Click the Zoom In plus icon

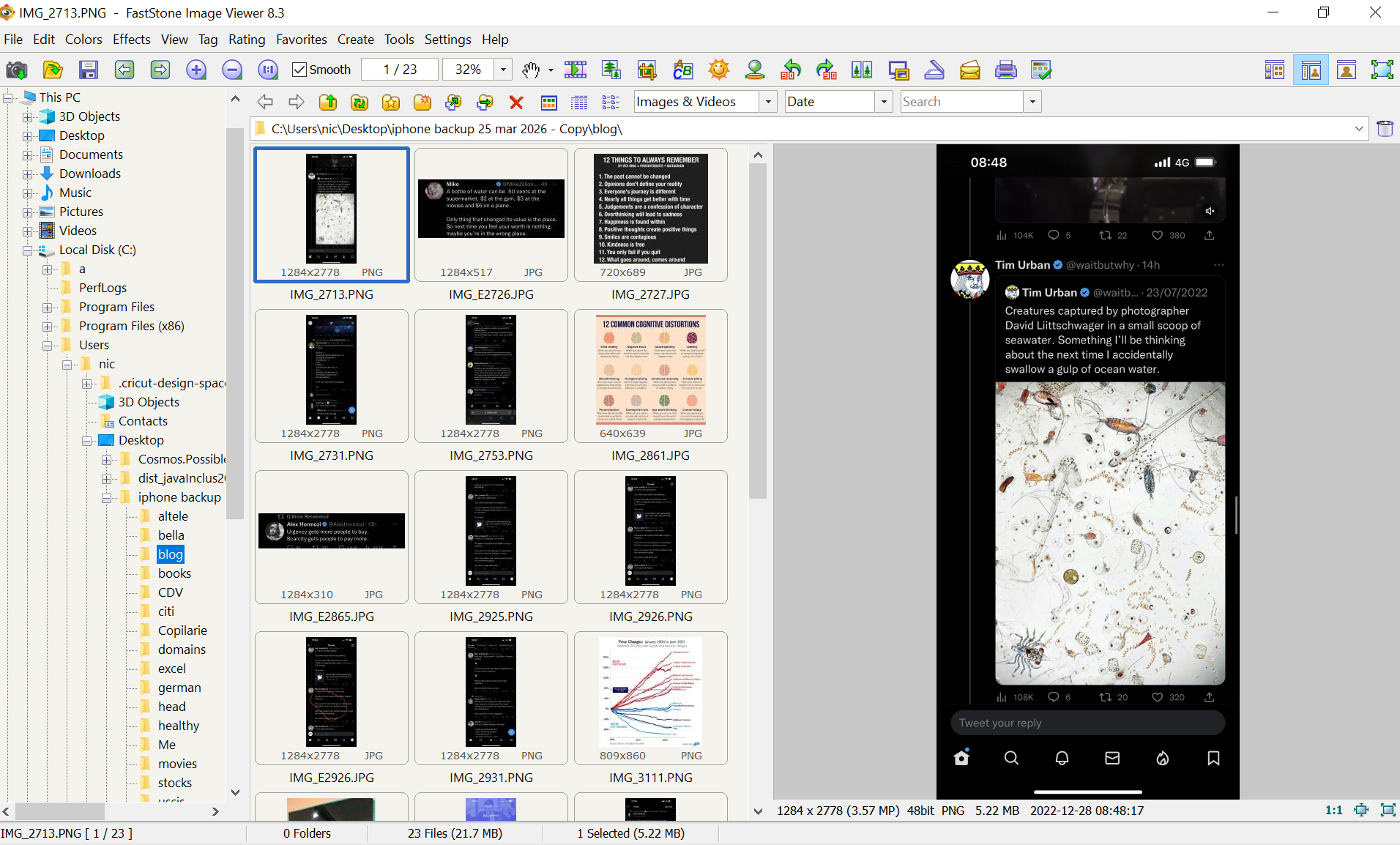pos(196,70)
